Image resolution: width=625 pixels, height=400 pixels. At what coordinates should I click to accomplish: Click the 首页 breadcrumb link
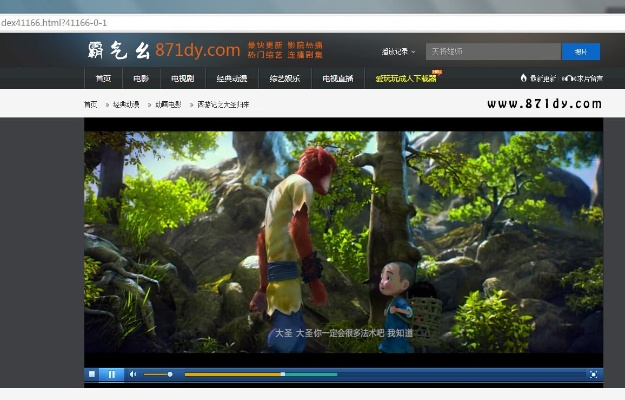[x=91, y=104]
